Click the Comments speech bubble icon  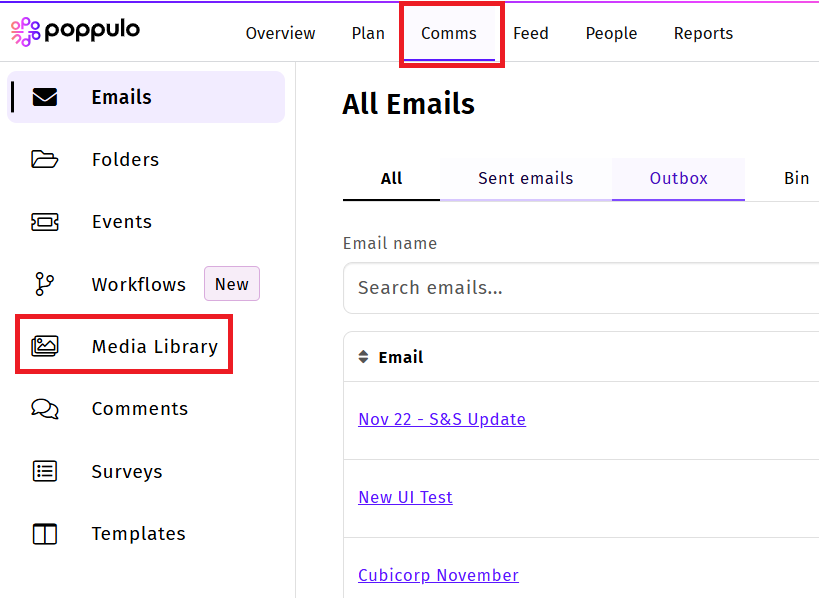[x=45, y=409]
